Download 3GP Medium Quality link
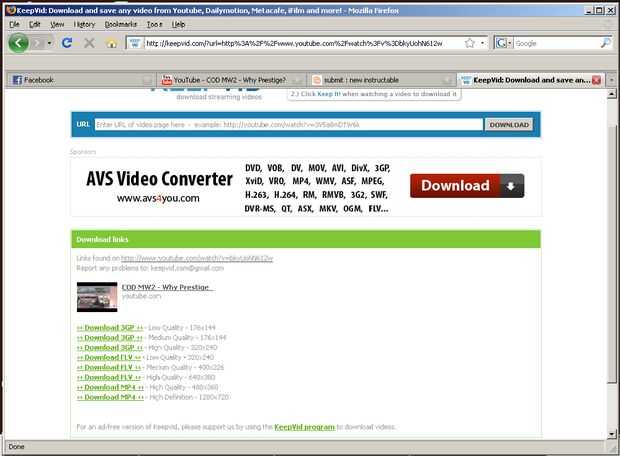The height and width of the screenshot is (456, 620). click(x=110, y=338)
